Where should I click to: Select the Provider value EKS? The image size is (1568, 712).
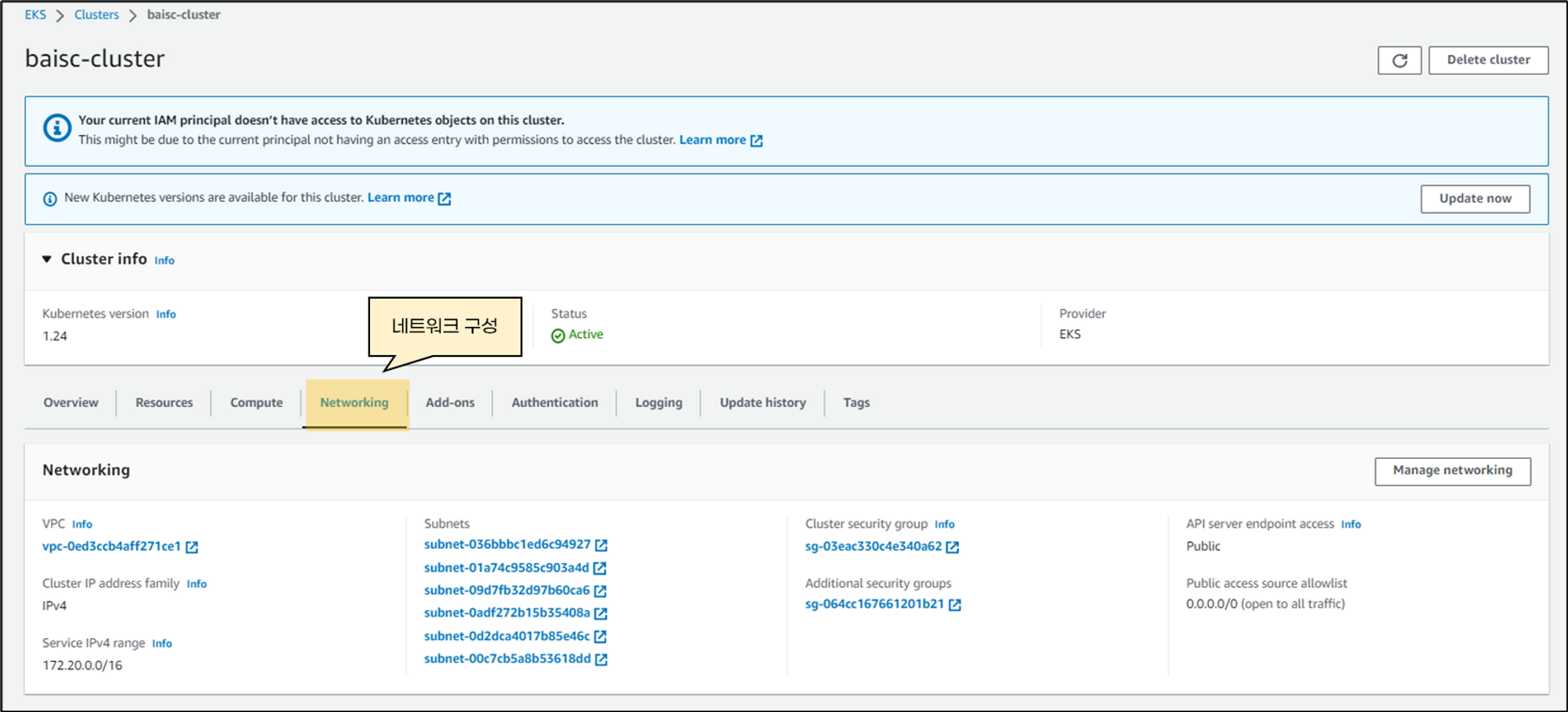(1070, 335)
